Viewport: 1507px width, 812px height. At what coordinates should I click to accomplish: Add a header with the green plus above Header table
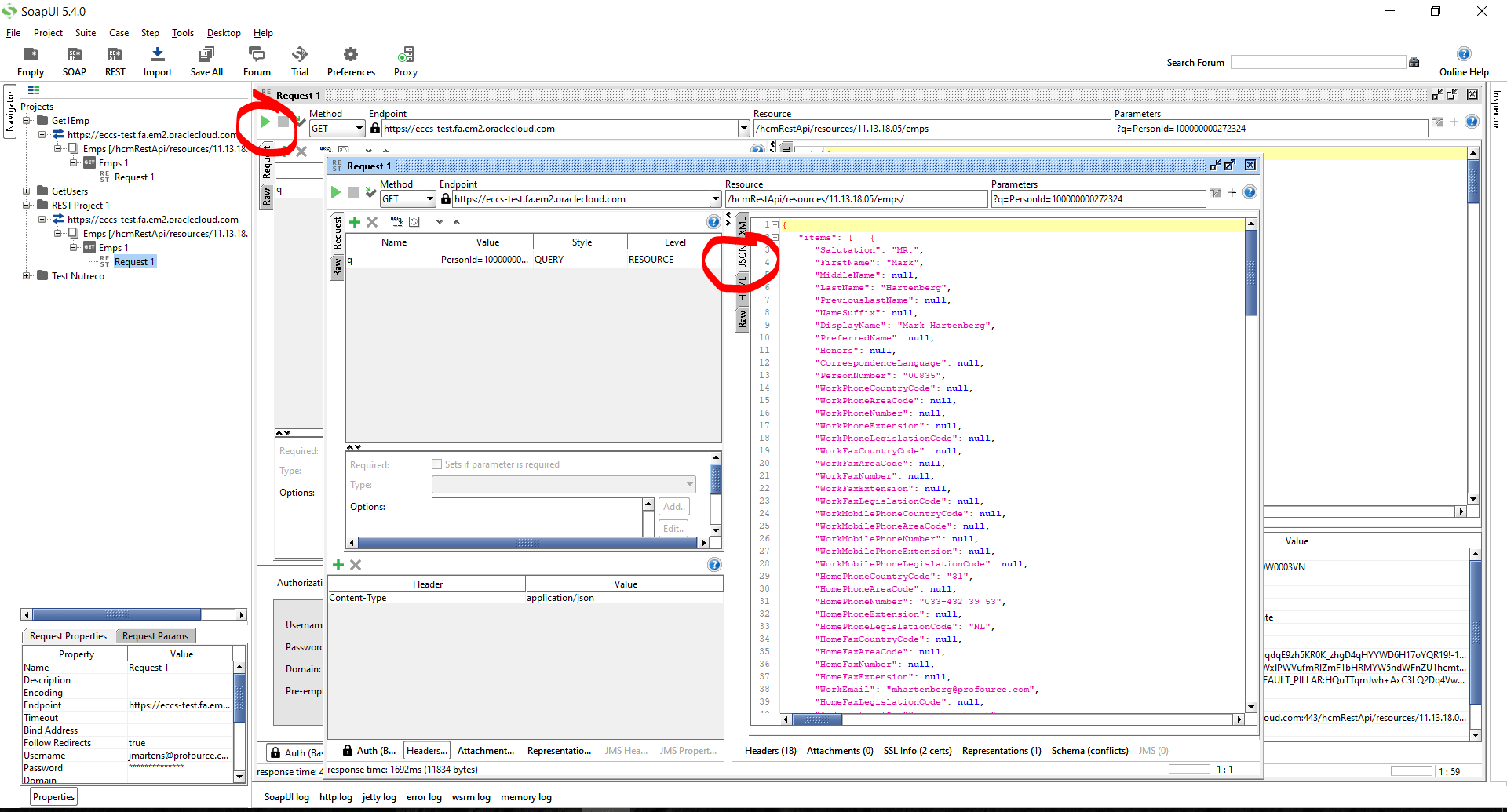pos(338,565)
